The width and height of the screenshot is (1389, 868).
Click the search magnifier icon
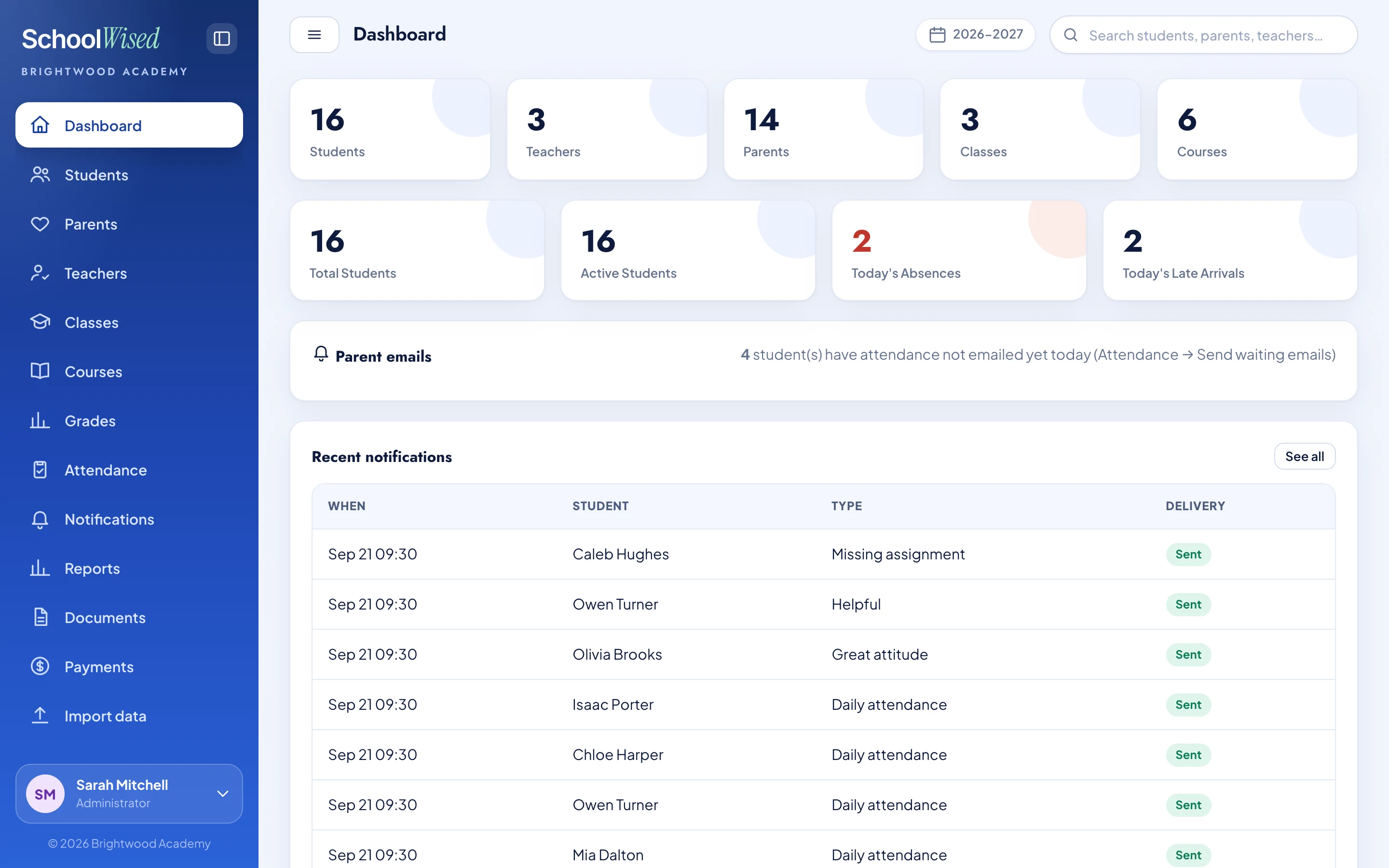1071,35
